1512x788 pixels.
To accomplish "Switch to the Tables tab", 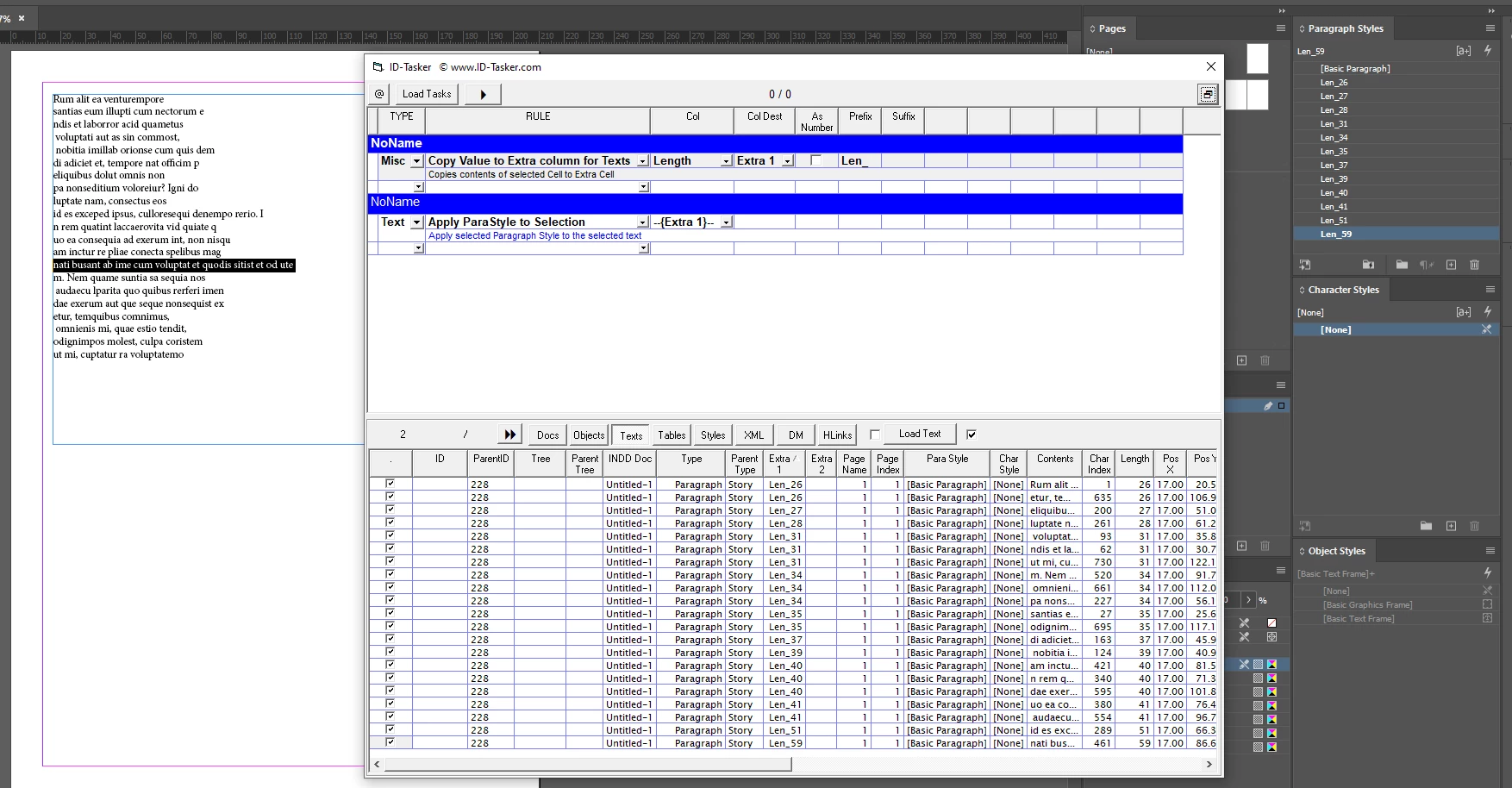I will click(672, 435).
